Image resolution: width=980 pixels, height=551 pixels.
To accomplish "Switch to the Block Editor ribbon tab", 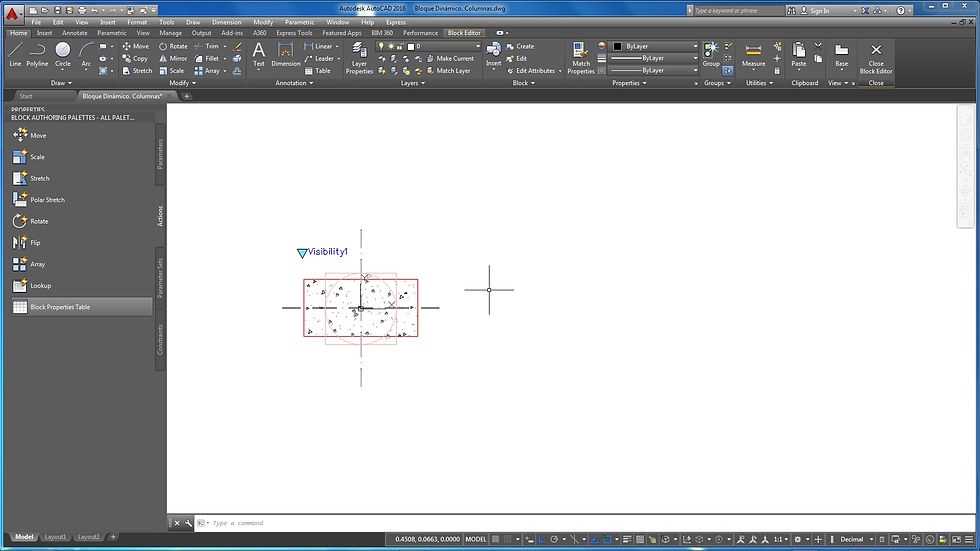I will 464,33.
